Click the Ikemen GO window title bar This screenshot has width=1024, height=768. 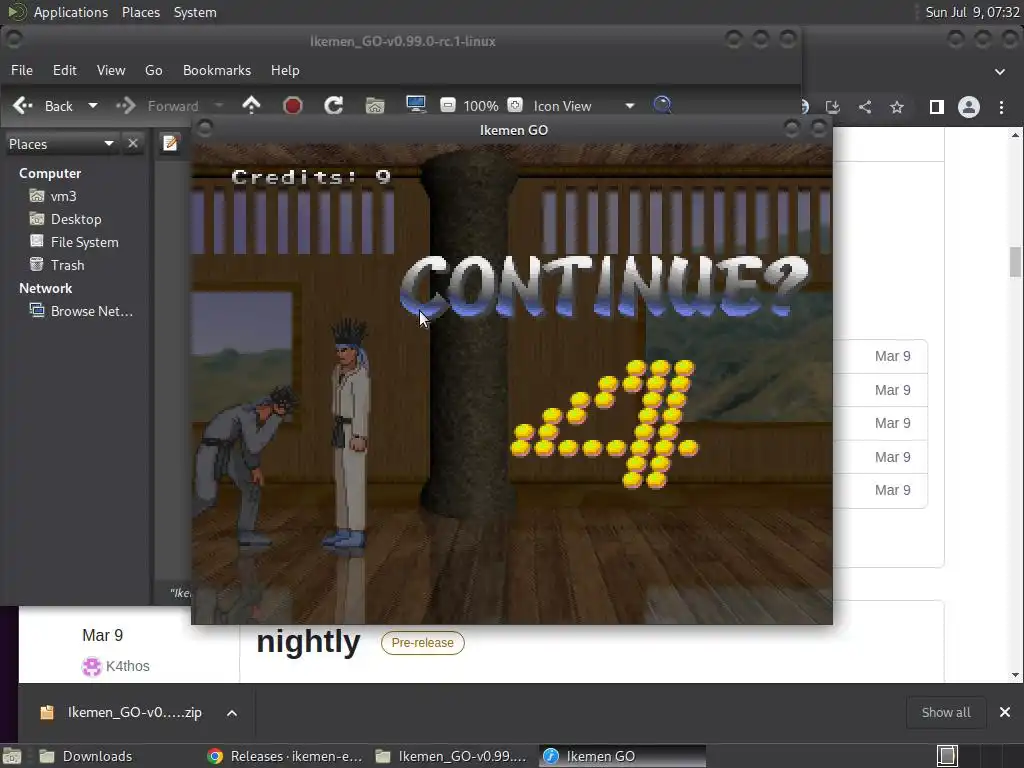(514, 130)
